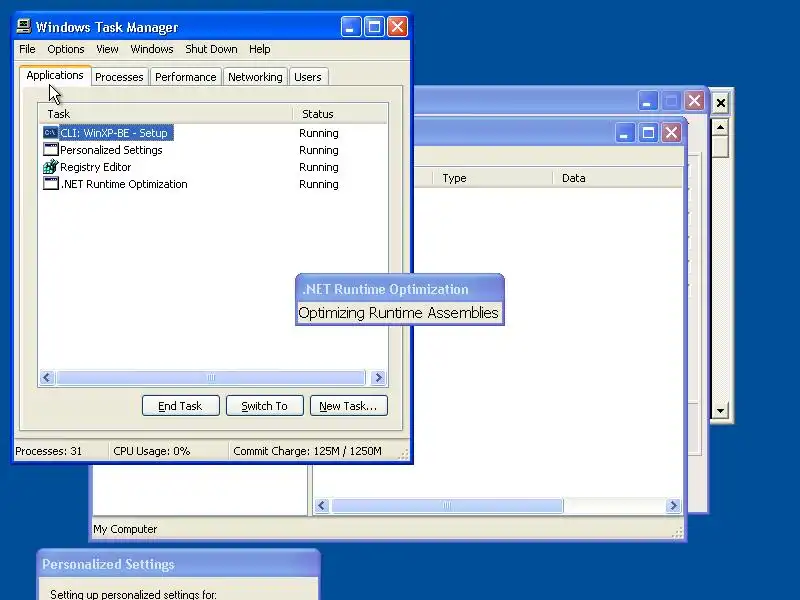
Task: Click the Processes: 31 status bar entry
Action: (48, 451)
